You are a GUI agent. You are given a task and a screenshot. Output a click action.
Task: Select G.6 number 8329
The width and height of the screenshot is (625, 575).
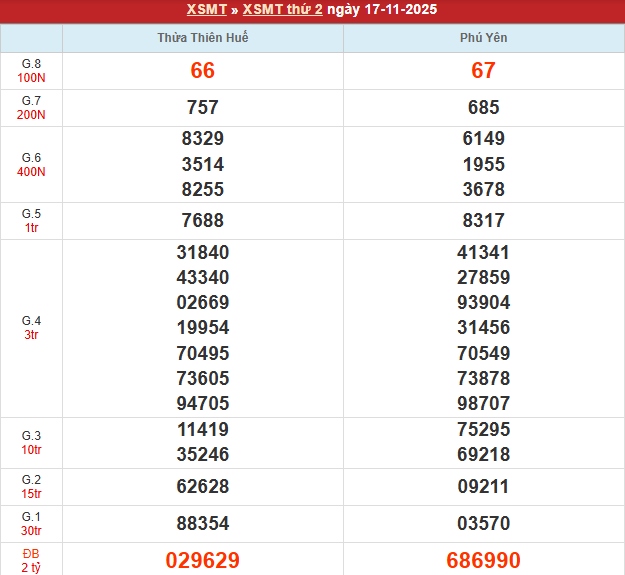coord(202,139)
